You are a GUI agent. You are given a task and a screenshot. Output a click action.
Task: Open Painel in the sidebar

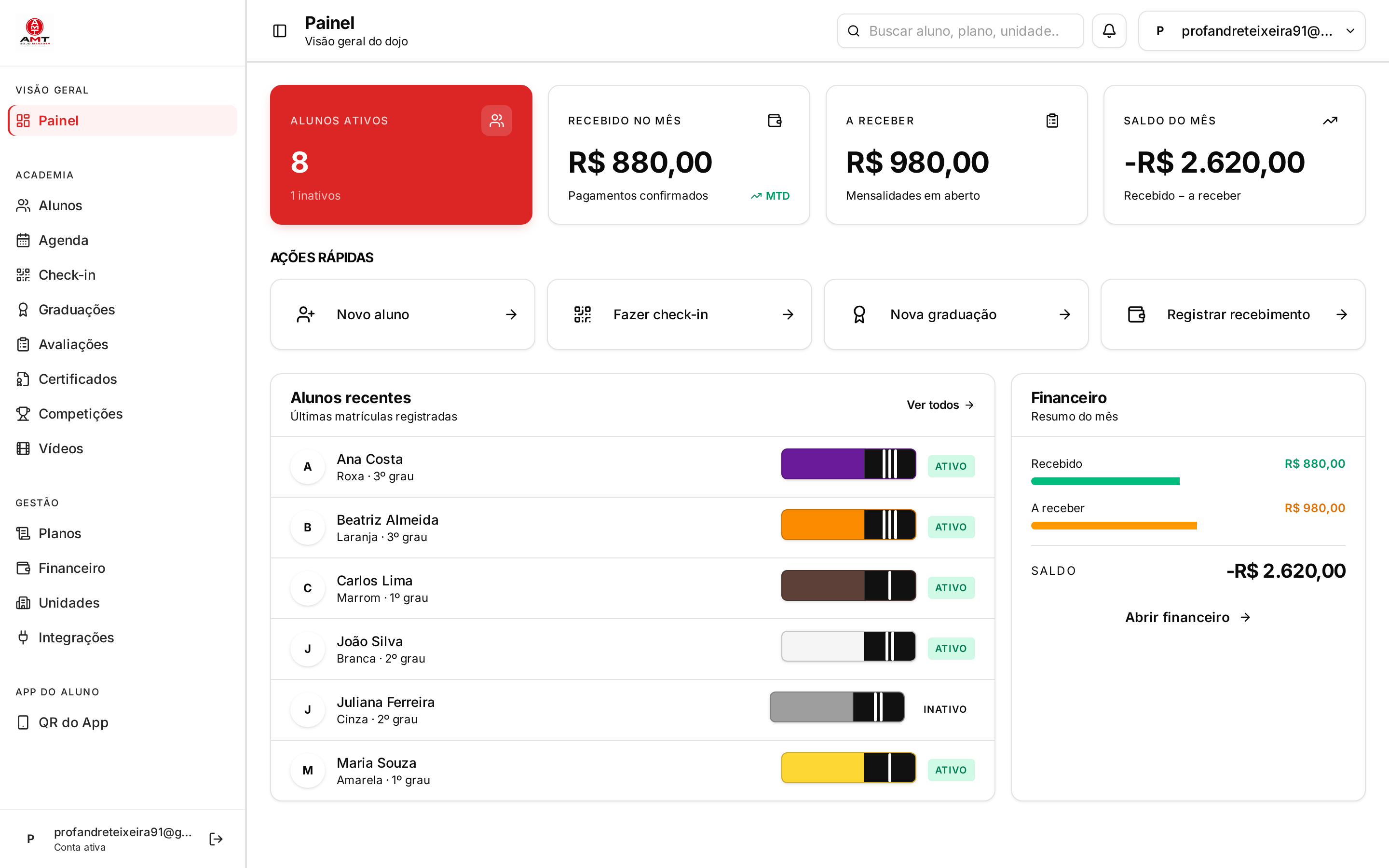[122, 121]
